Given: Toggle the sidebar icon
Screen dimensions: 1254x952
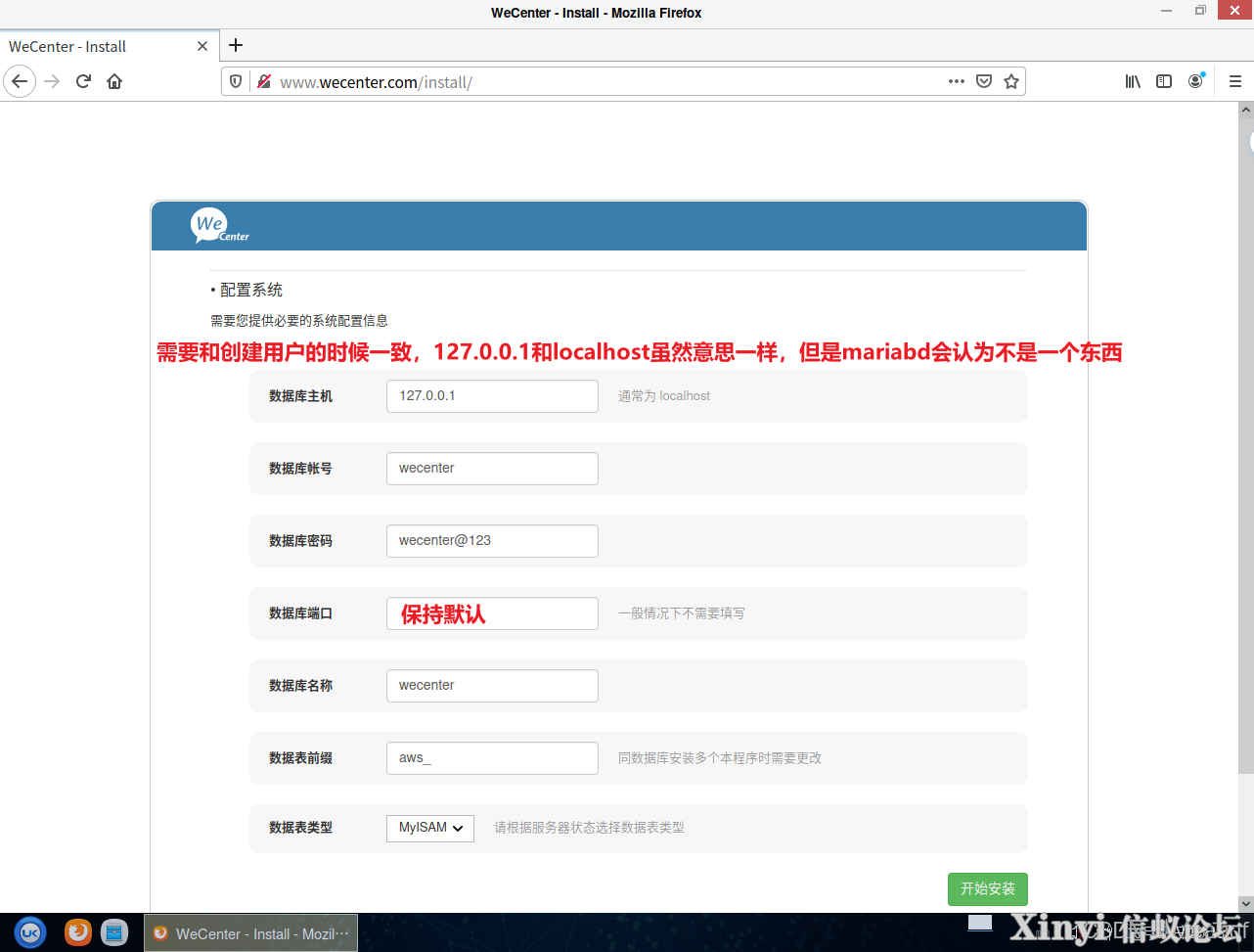Looking at the screenshot, I should pos(1164,81).
